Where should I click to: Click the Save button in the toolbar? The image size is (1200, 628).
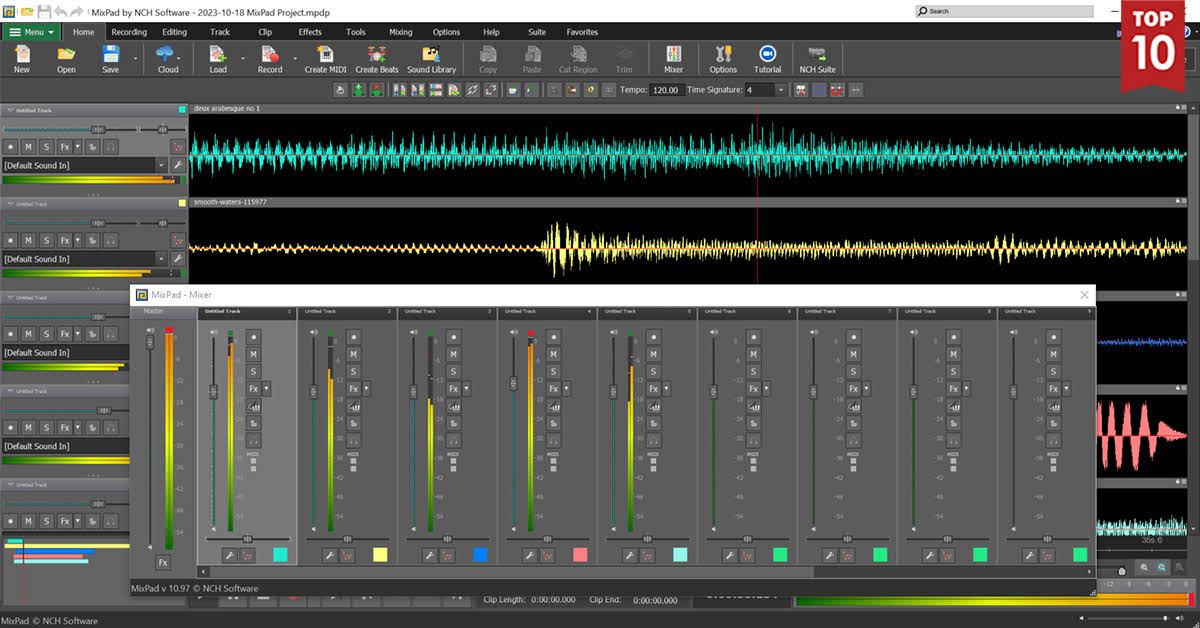coord(110,59)
